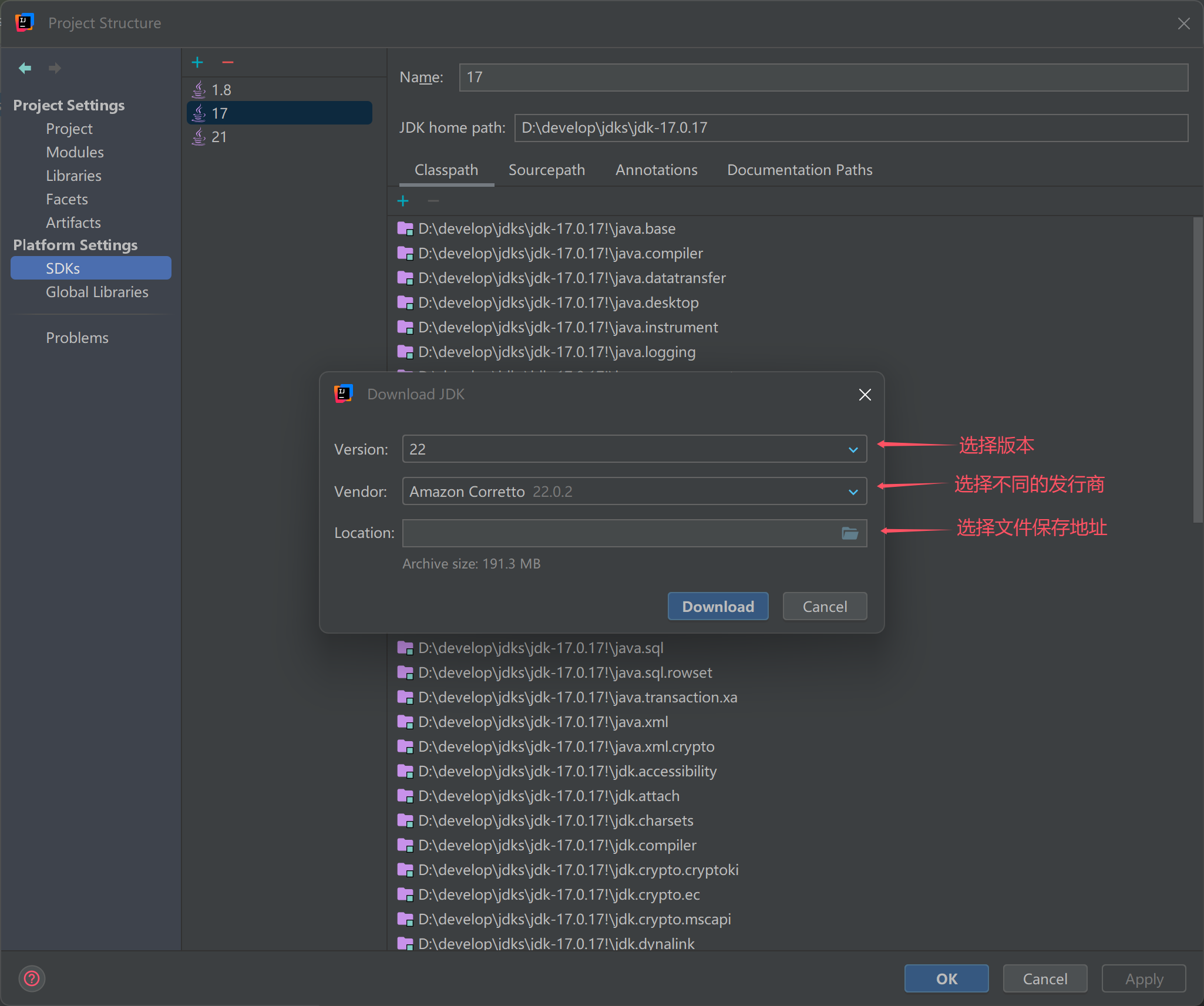Click the back navigation arrow
Image resolution: width=1204 pixels, height=1006 pixels.
point(25,68)
